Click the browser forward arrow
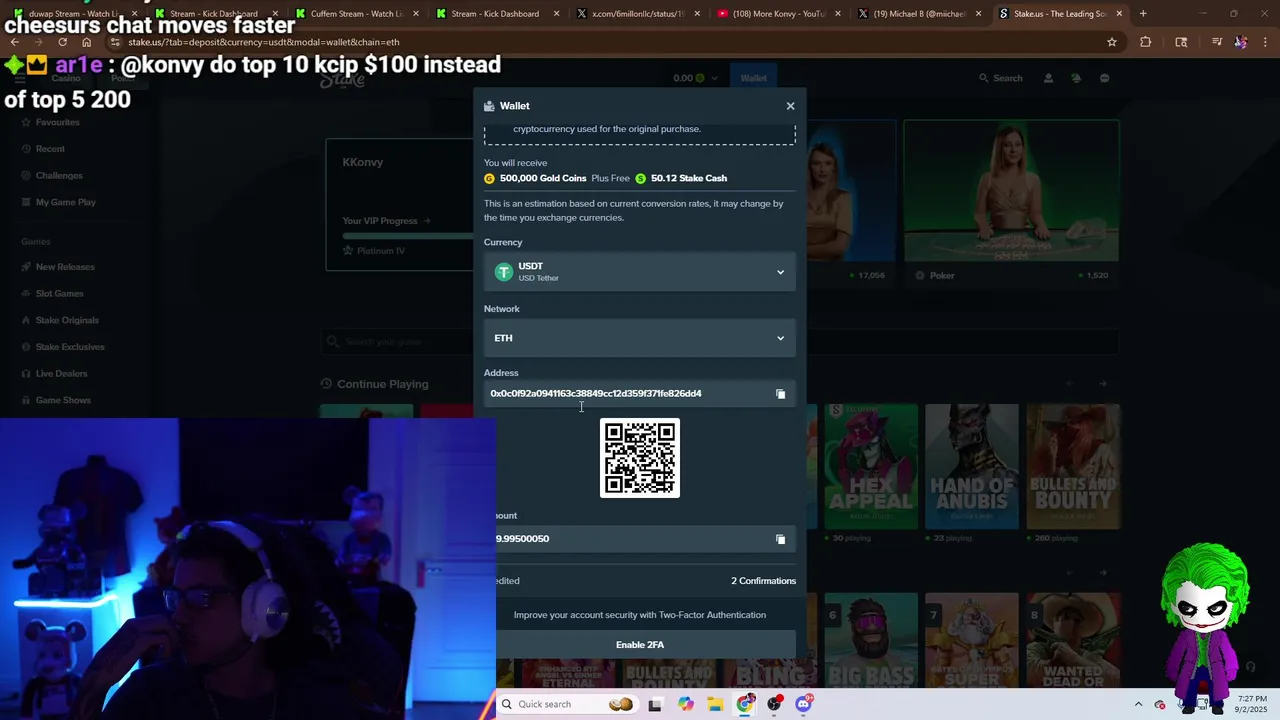This screenshot has height=720, width=1280. pos(38,42)
